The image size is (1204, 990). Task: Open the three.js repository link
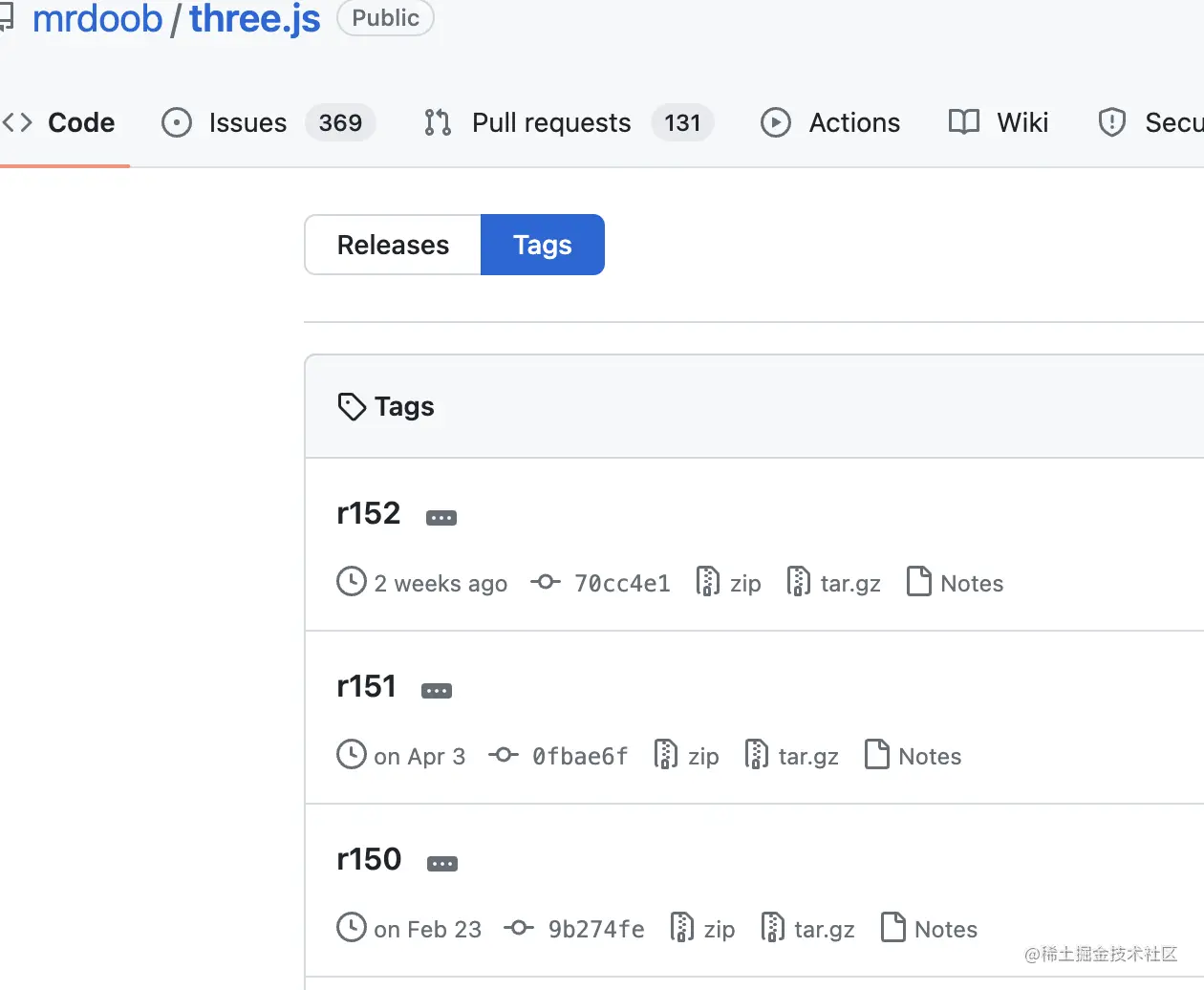[x=255, y=19]
